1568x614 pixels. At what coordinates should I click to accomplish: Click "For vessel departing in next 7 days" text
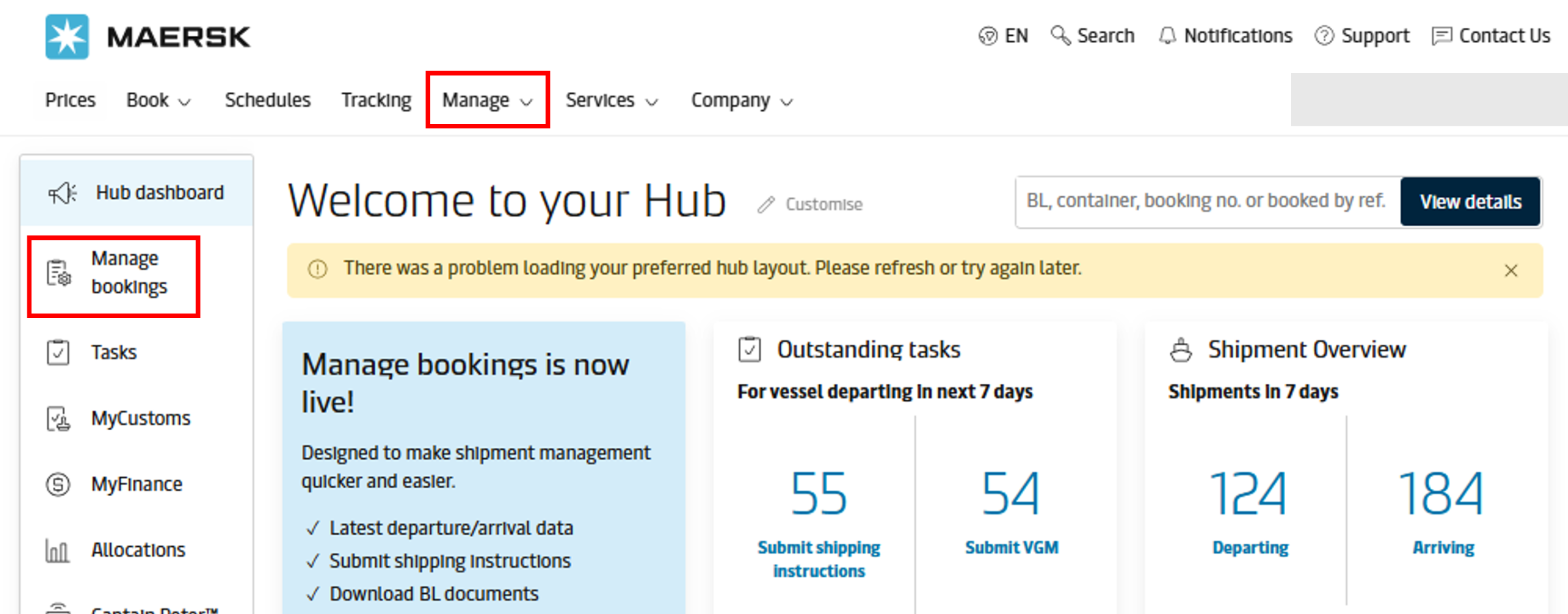(x=885, y=392)
